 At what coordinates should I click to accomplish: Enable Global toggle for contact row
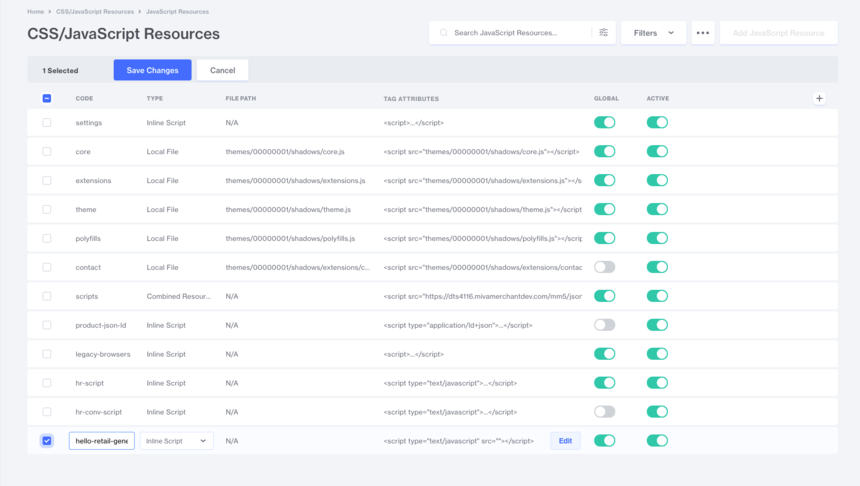(604, 267)
